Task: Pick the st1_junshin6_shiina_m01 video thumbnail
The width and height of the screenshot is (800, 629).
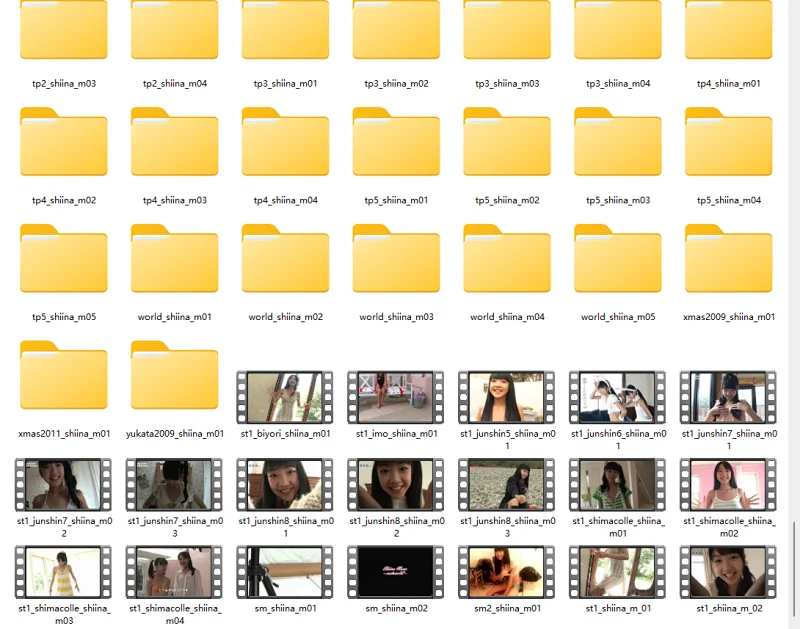Action: click(x=617, y=397)
